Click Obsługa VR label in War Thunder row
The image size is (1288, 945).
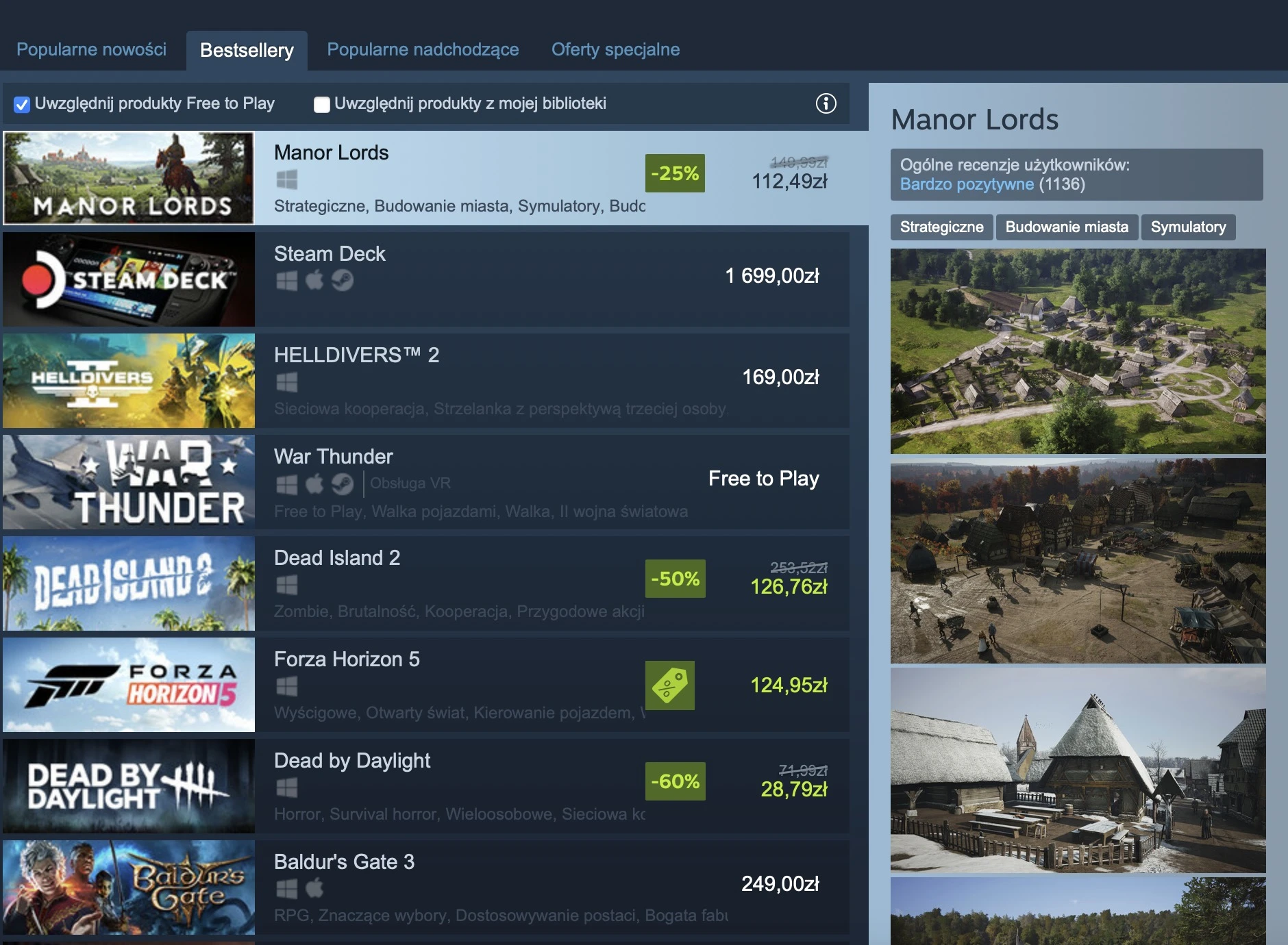point(410,483)
